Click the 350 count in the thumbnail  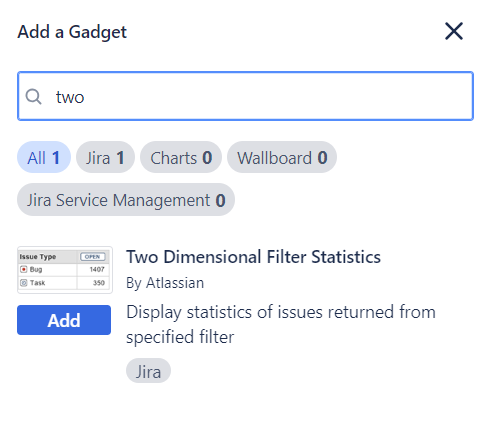(x=99, y=283)
